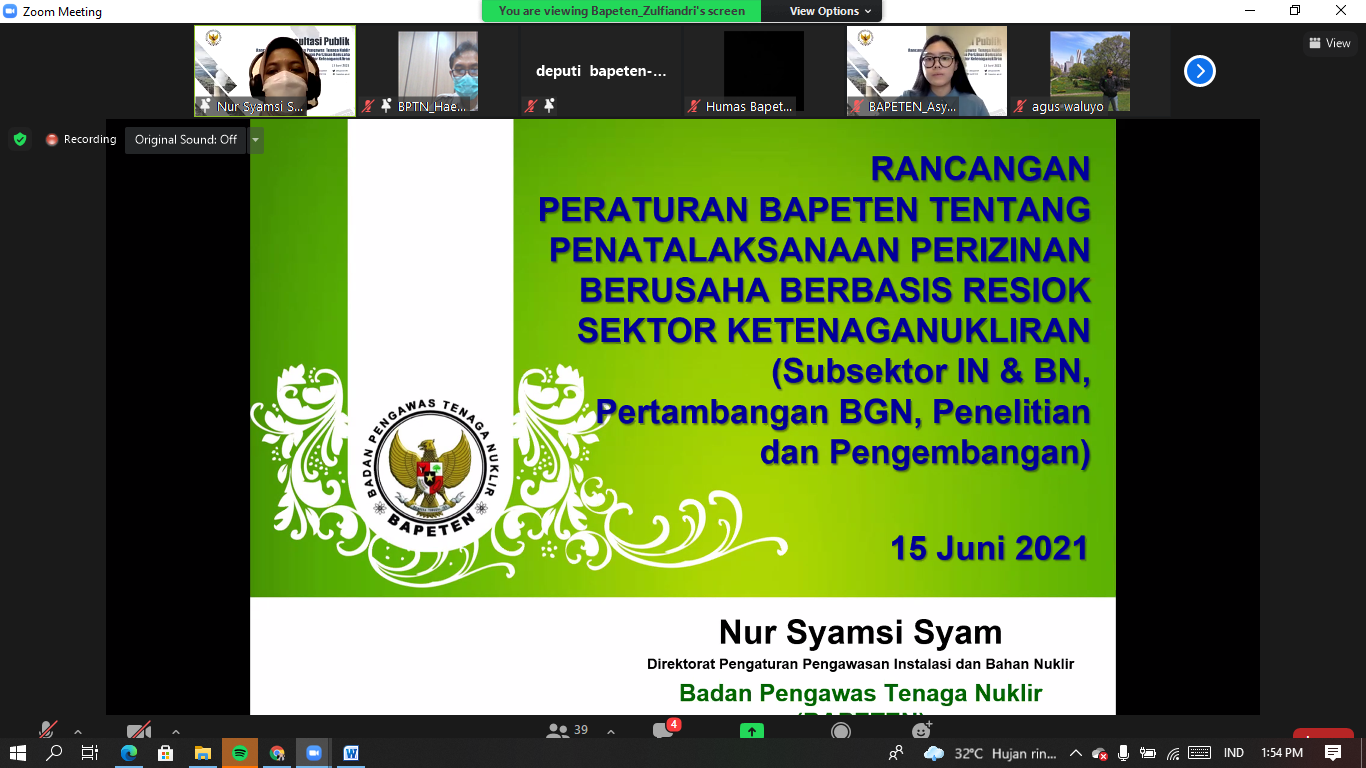
Task: Open the Windows Start menu
Action: [18, 753]
